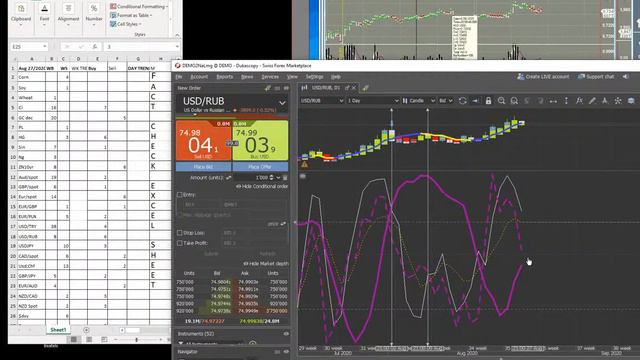Click the green Buy USD price tile
This screenshot has height=360, width=640.
[x=260, y=140]
